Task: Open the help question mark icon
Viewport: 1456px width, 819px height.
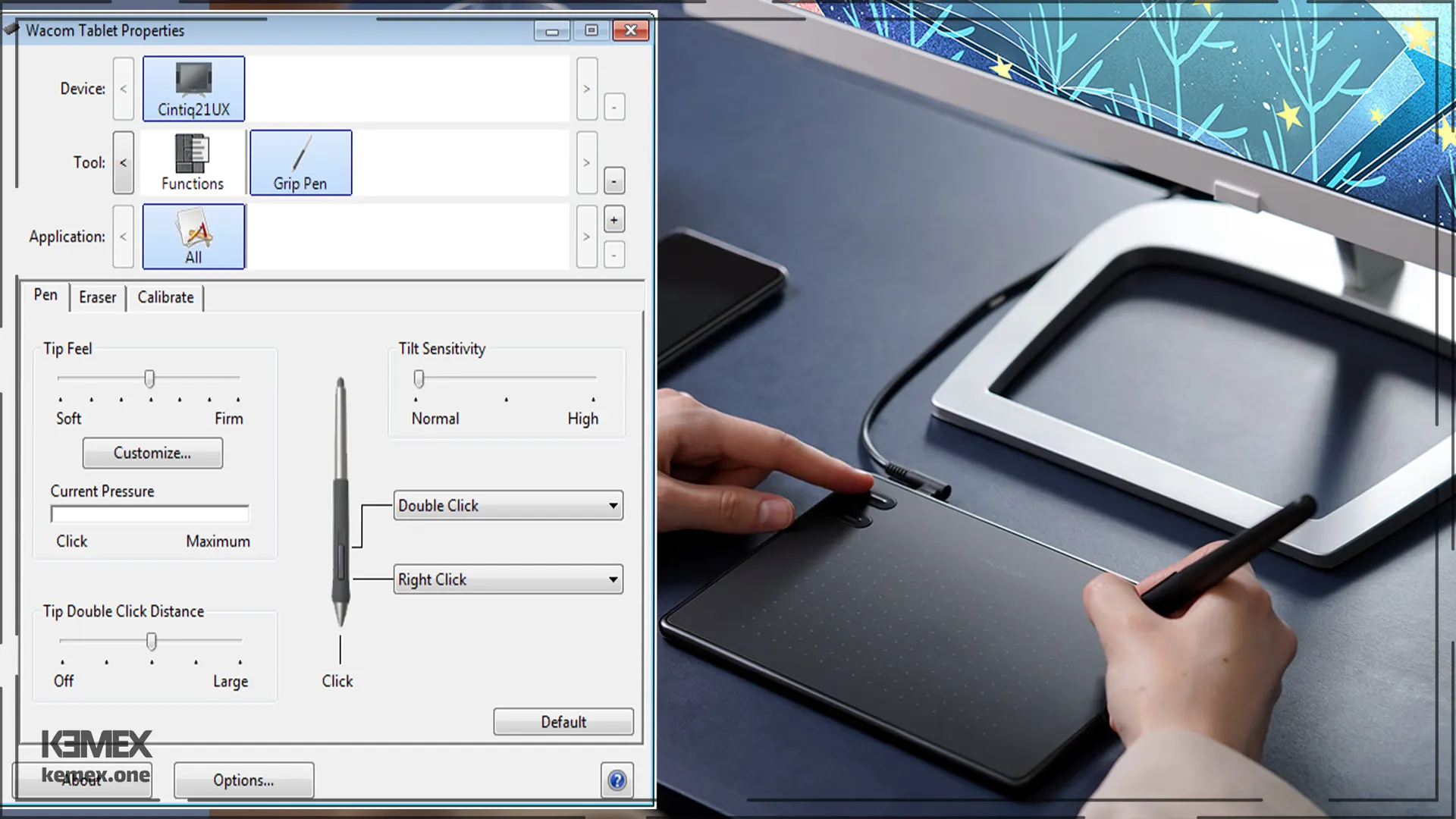Action: coord(617,780)
